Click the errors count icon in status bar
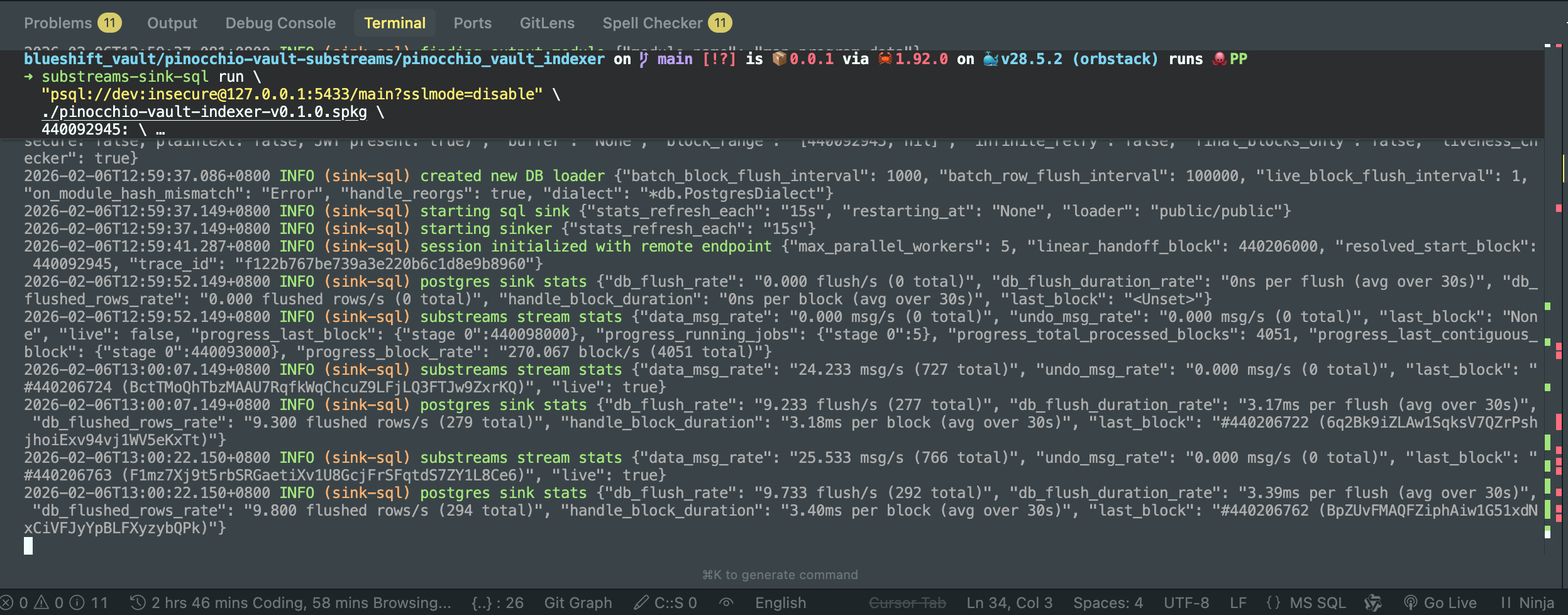This screenshot has width=1568, height=615. (x=7, y=603)
